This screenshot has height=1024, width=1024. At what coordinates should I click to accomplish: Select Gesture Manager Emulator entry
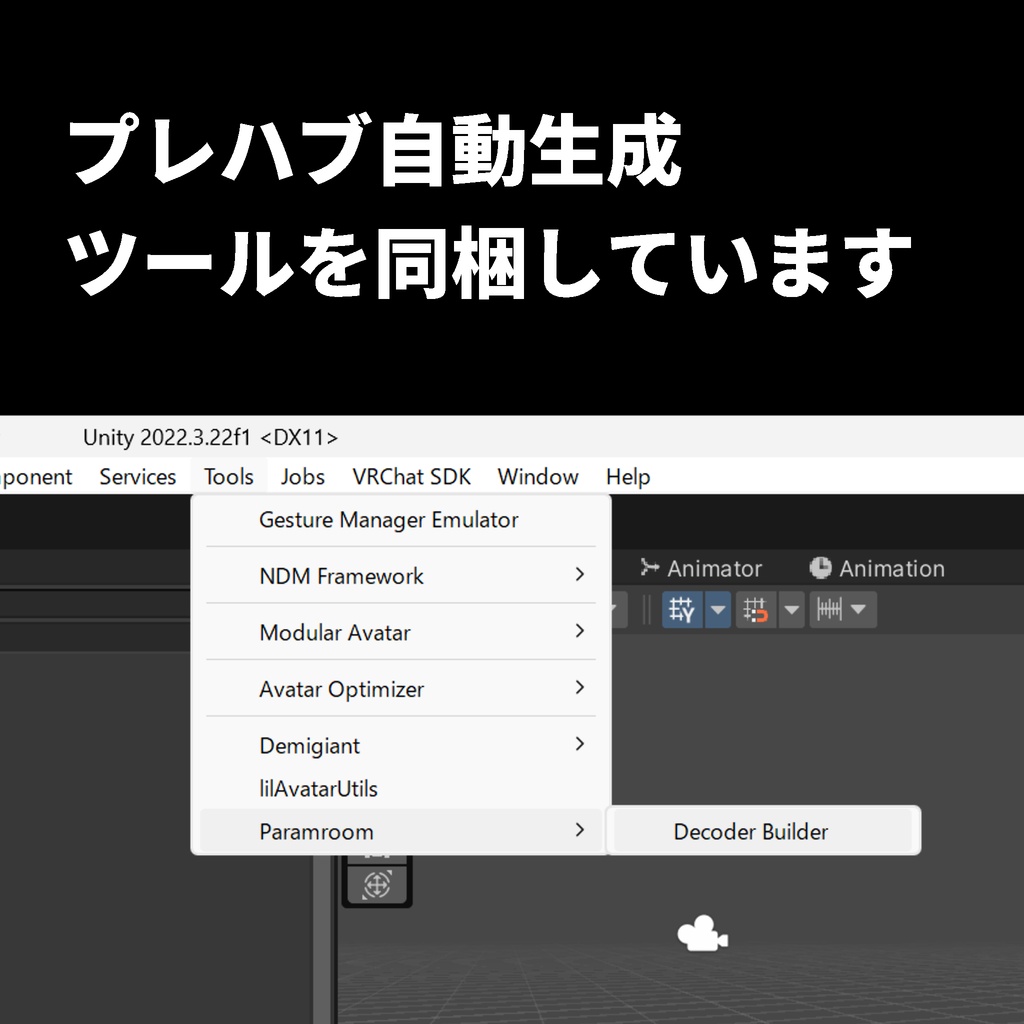coord(401,520)
